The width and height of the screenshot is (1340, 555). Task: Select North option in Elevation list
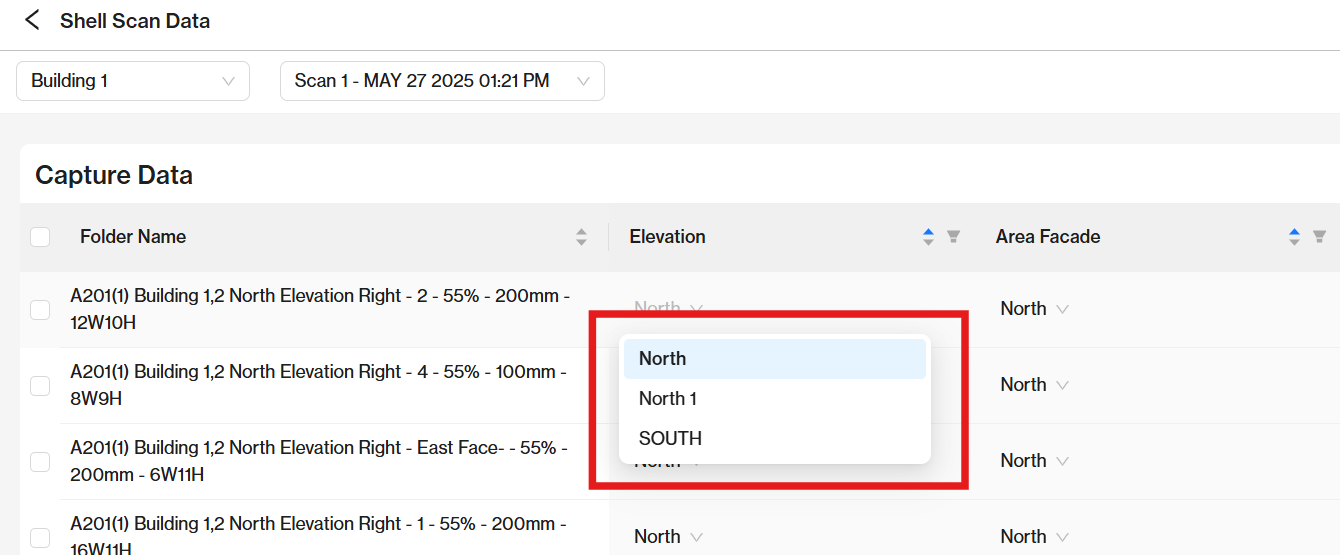[x=775, y=359]
